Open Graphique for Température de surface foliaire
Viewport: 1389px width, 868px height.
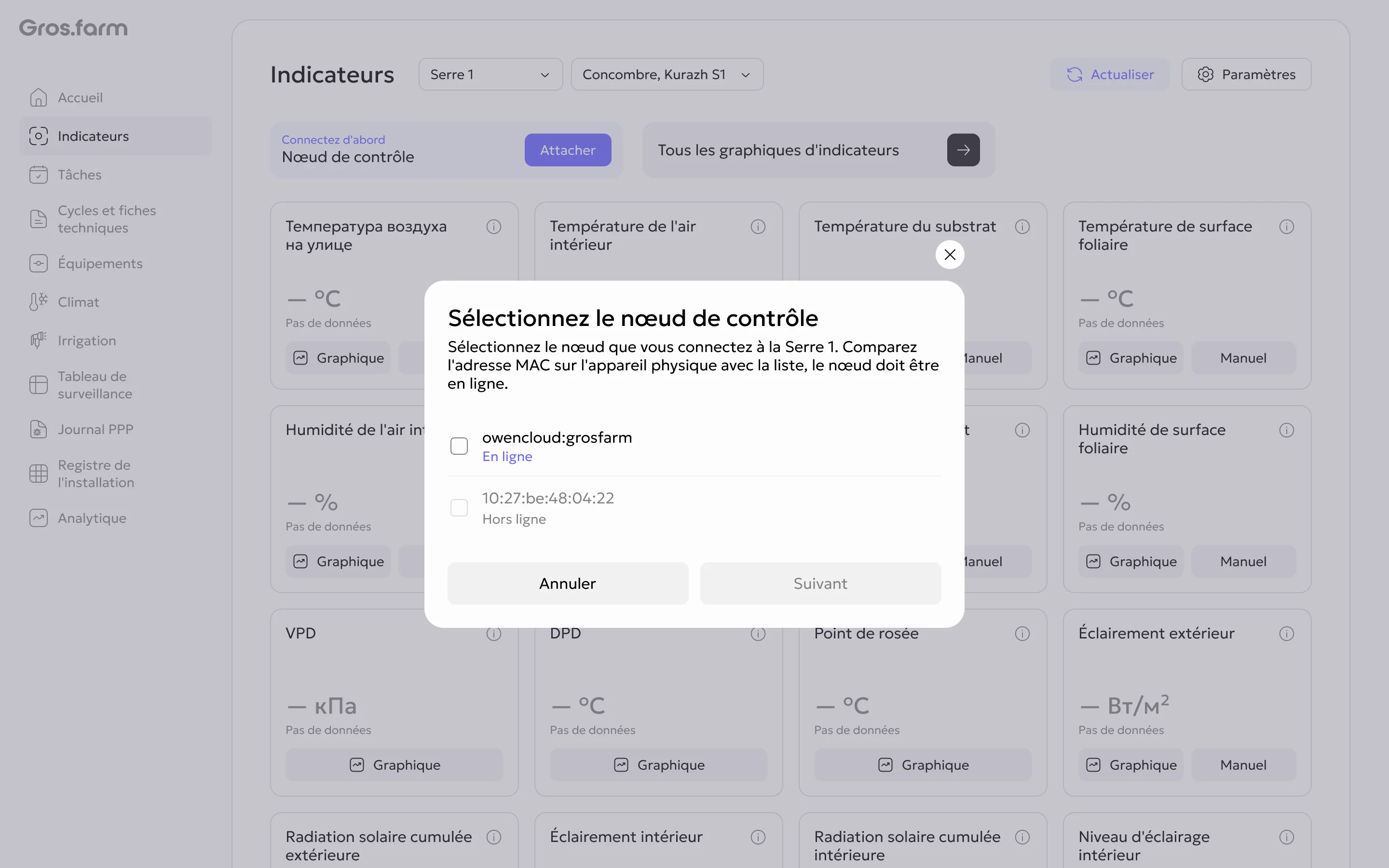point(1130,358)
